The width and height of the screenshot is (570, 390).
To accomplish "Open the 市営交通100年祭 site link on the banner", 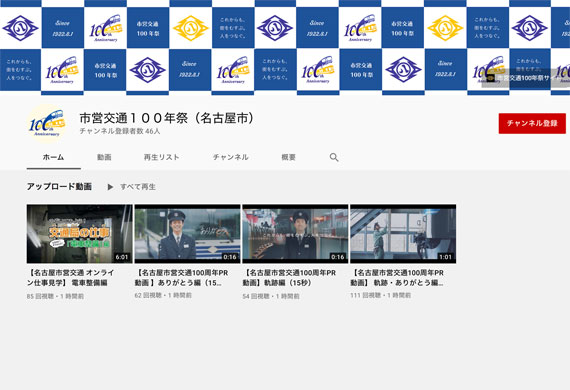I will click(x=525, y=78).
